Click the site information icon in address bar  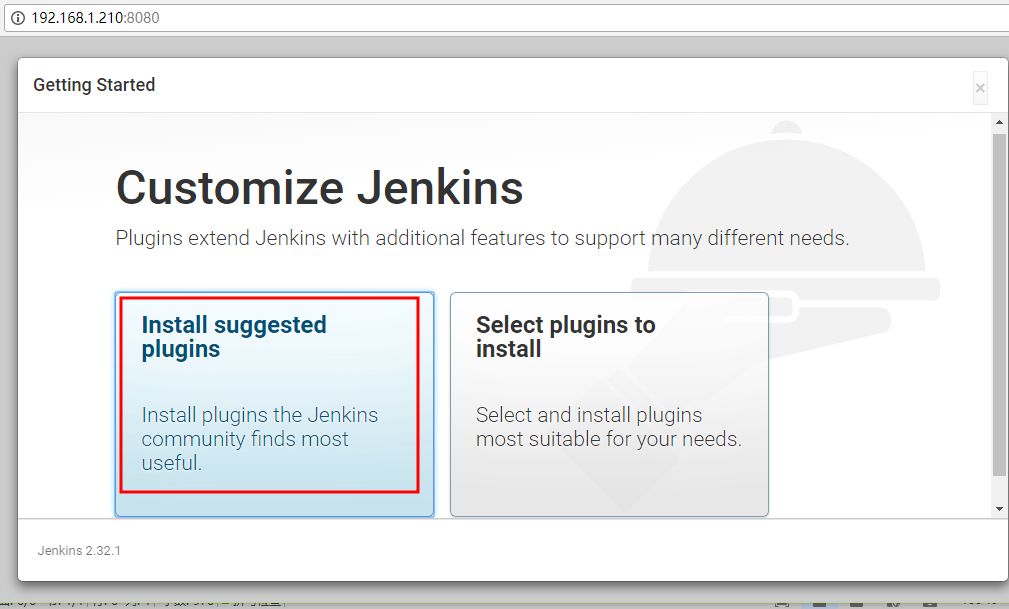[17, 17]
